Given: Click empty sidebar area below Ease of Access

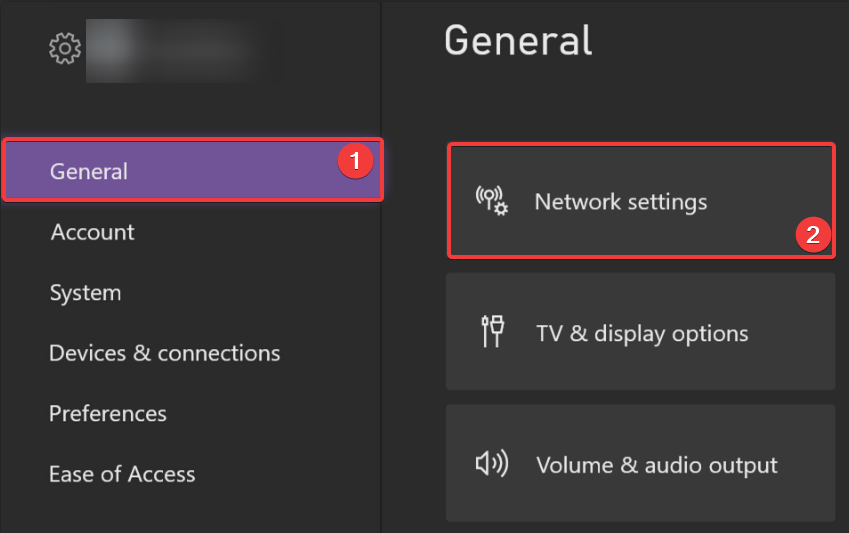Looking at the screenshot, I should tap(190, 513).
